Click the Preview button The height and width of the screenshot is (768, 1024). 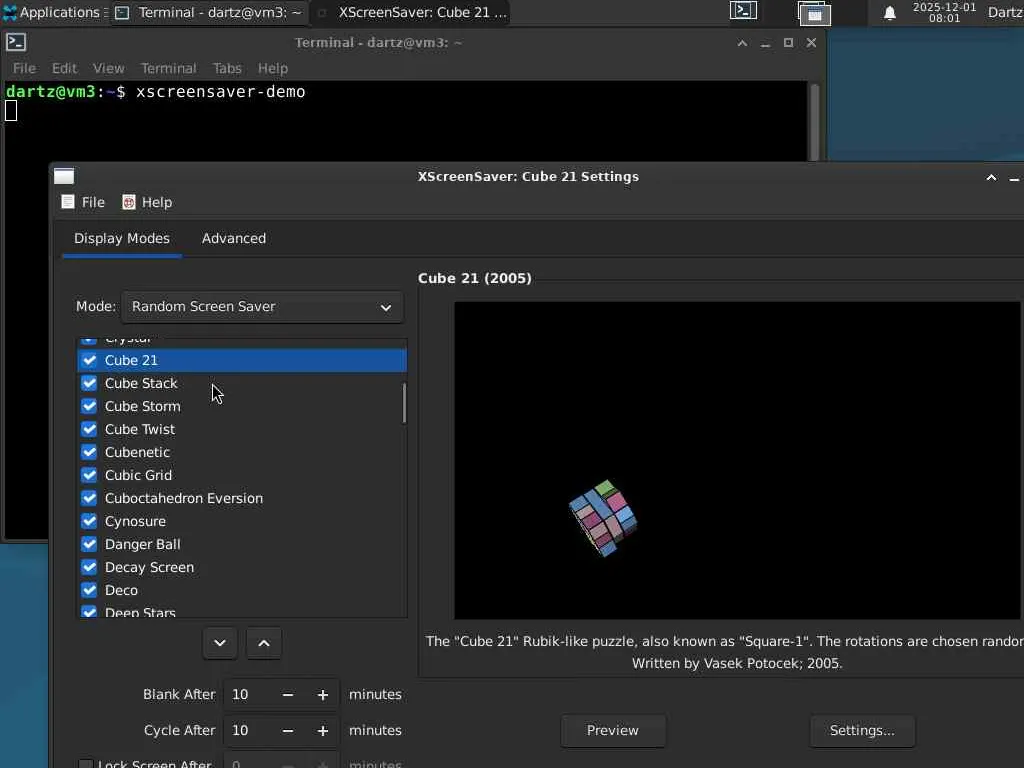click(613, 731)
